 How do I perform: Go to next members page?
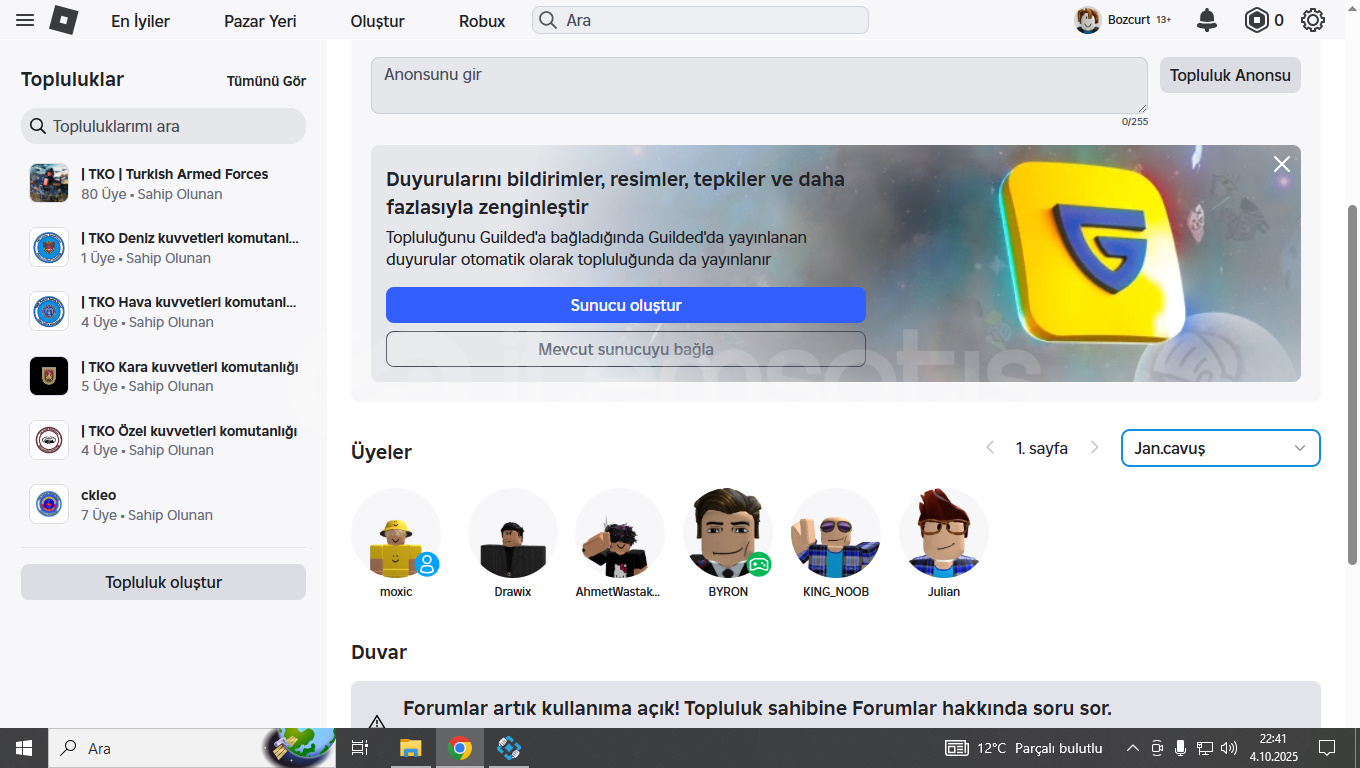click(x=1095, y=448)
